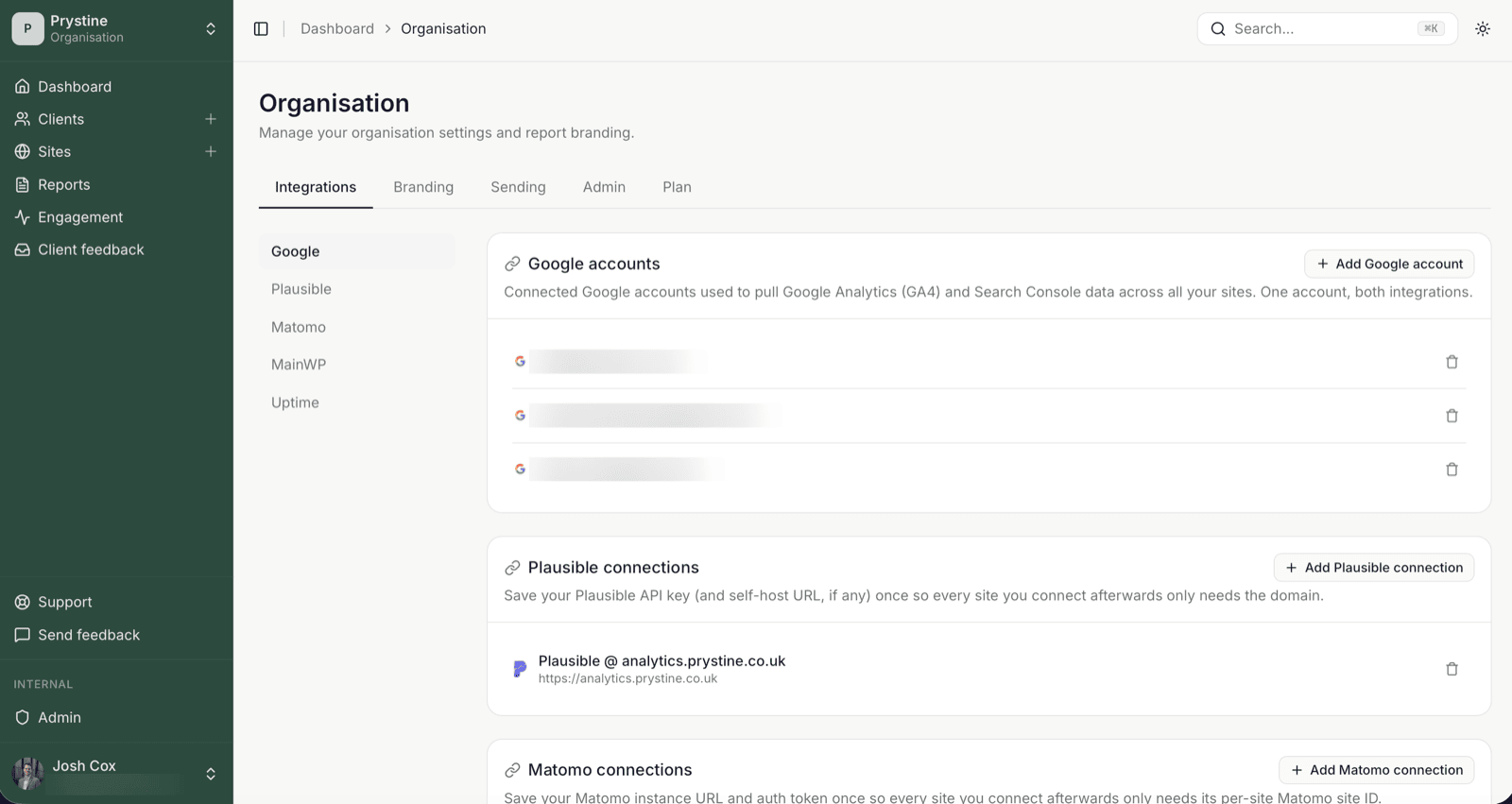Click the first Google account logo
This screenshot has width=1512, height=804.
(520, 361)
